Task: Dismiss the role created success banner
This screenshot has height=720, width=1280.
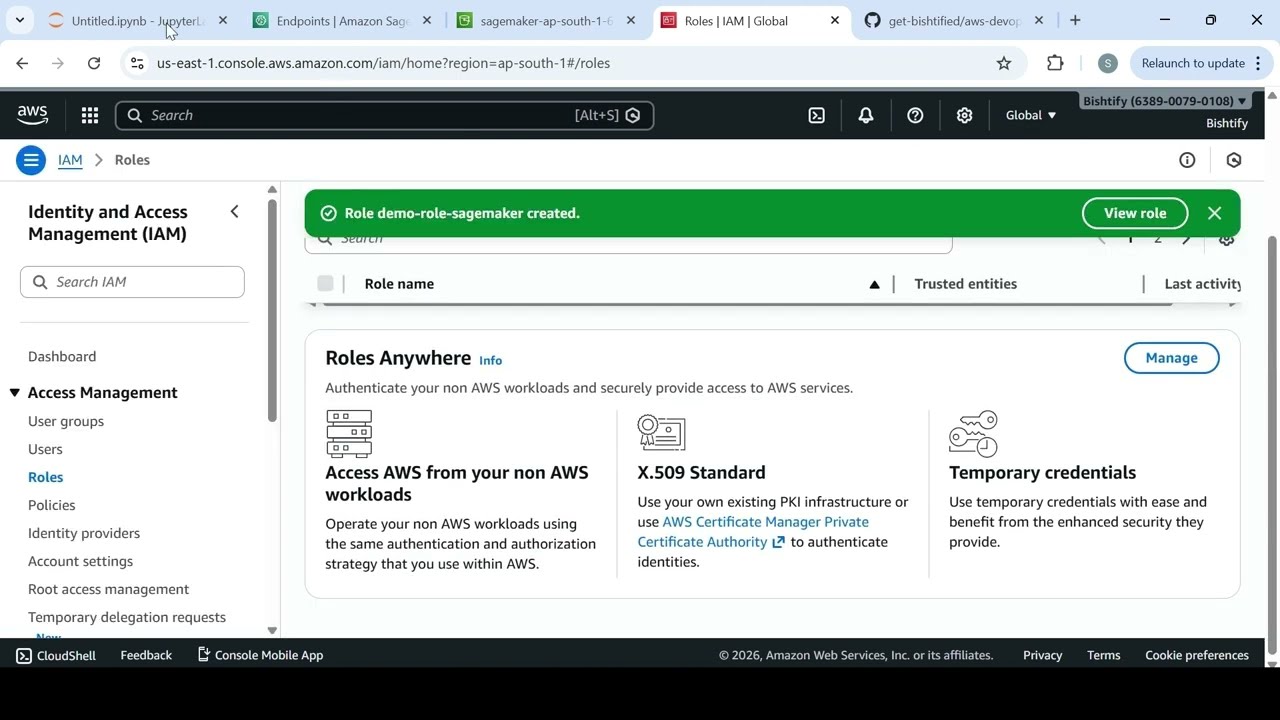Action: coord(1214,213)
